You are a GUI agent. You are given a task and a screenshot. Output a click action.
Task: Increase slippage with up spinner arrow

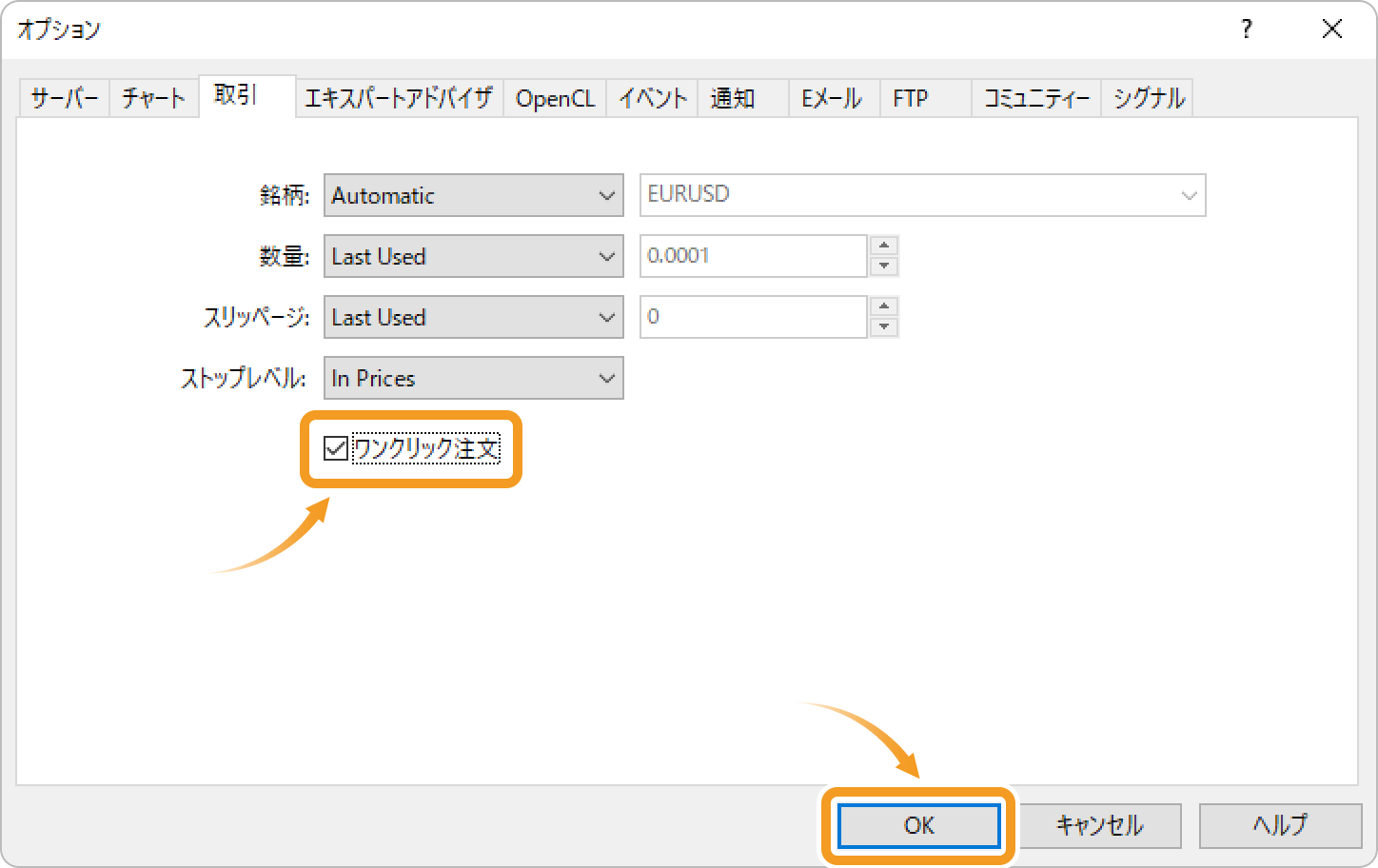(885, 306)
